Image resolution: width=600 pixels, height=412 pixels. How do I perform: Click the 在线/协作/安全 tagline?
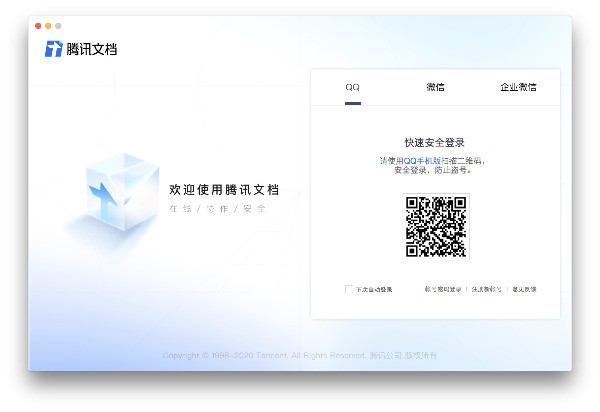pos(218,209)
